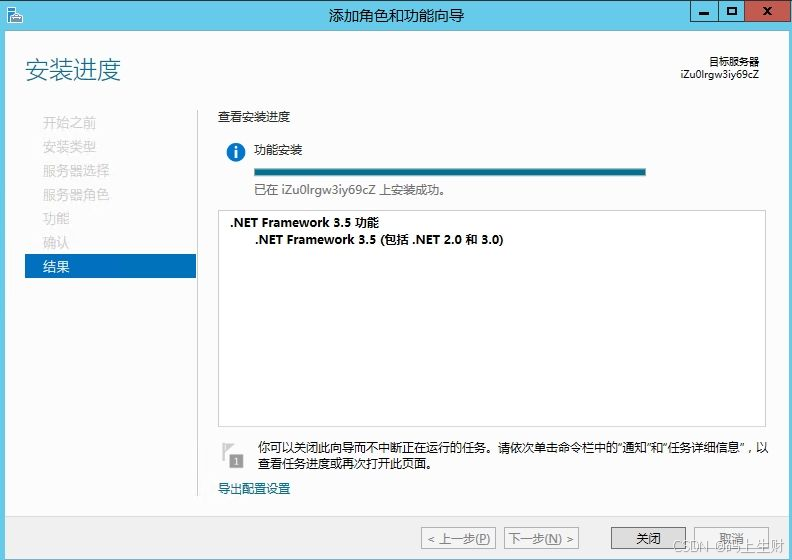Open the 导出配置设置 link
This screenshot has height=560, width=792.
[x=254, y=488]
